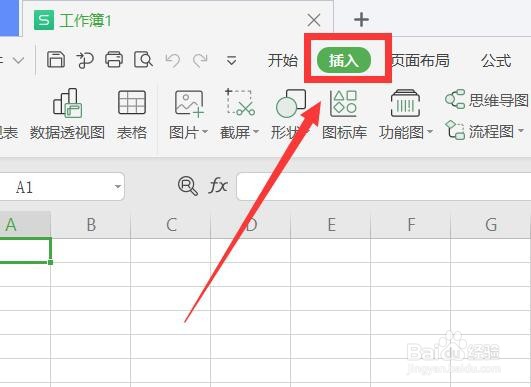Close the 工作簿1 document tab
This screenshot has width=531, height=387.
(x=314, y=20)
